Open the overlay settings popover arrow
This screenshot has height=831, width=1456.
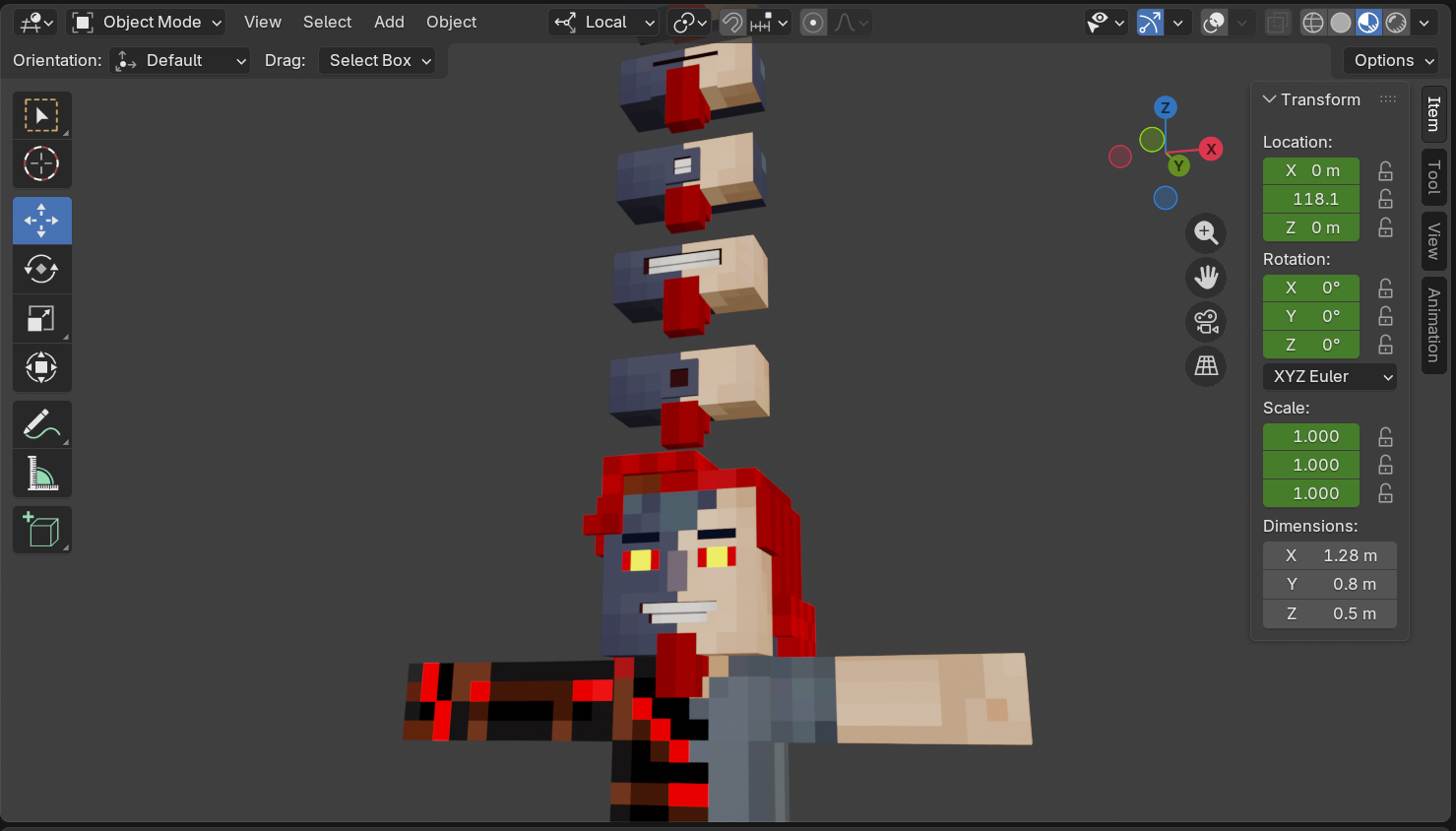point(1242,23)
